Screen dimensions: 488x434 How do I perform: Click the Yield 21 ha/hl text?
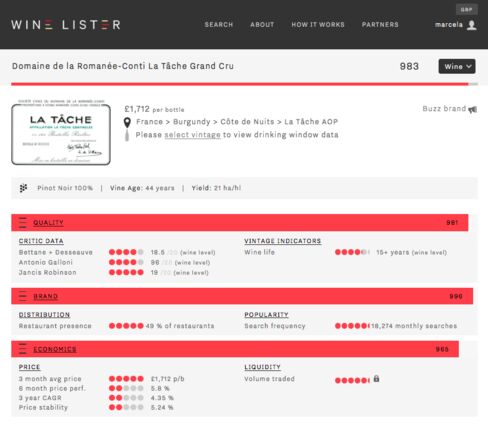pyautogui.click(x=216, y=188)
